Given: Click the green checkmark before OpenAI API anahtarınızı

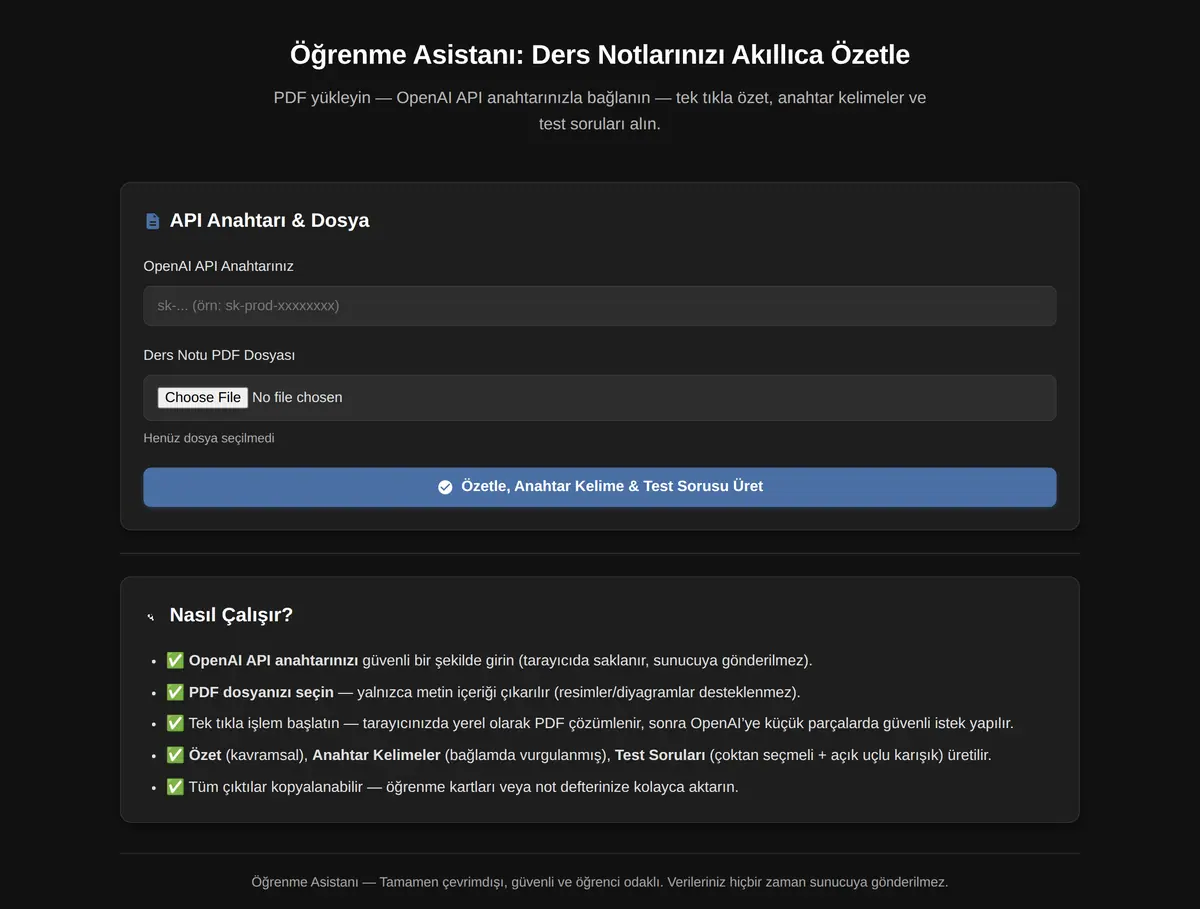Looking at the screenshot, I should click(x=175, y=660).
